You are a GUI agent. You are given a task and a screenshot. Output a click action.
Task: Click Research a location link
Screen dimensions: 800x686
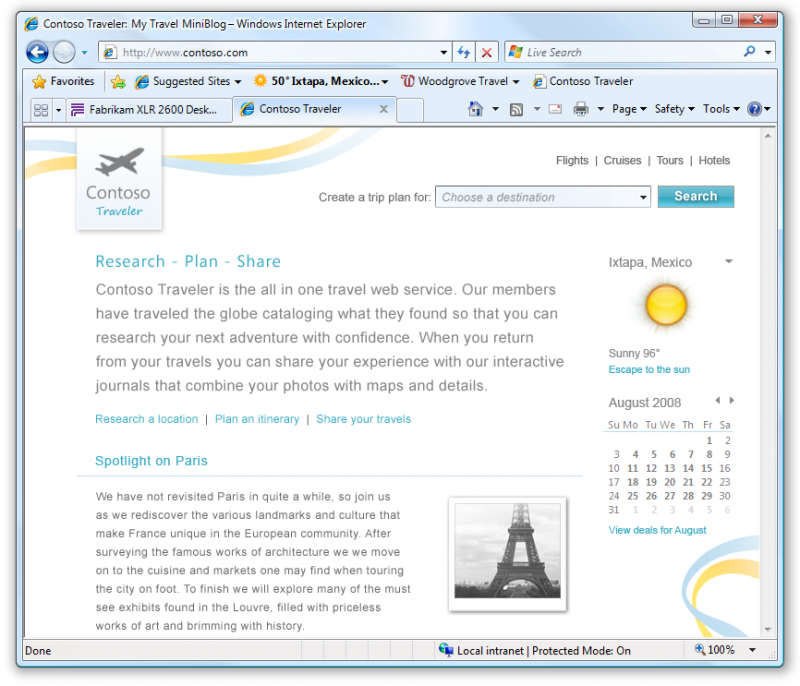click(146, 419)
